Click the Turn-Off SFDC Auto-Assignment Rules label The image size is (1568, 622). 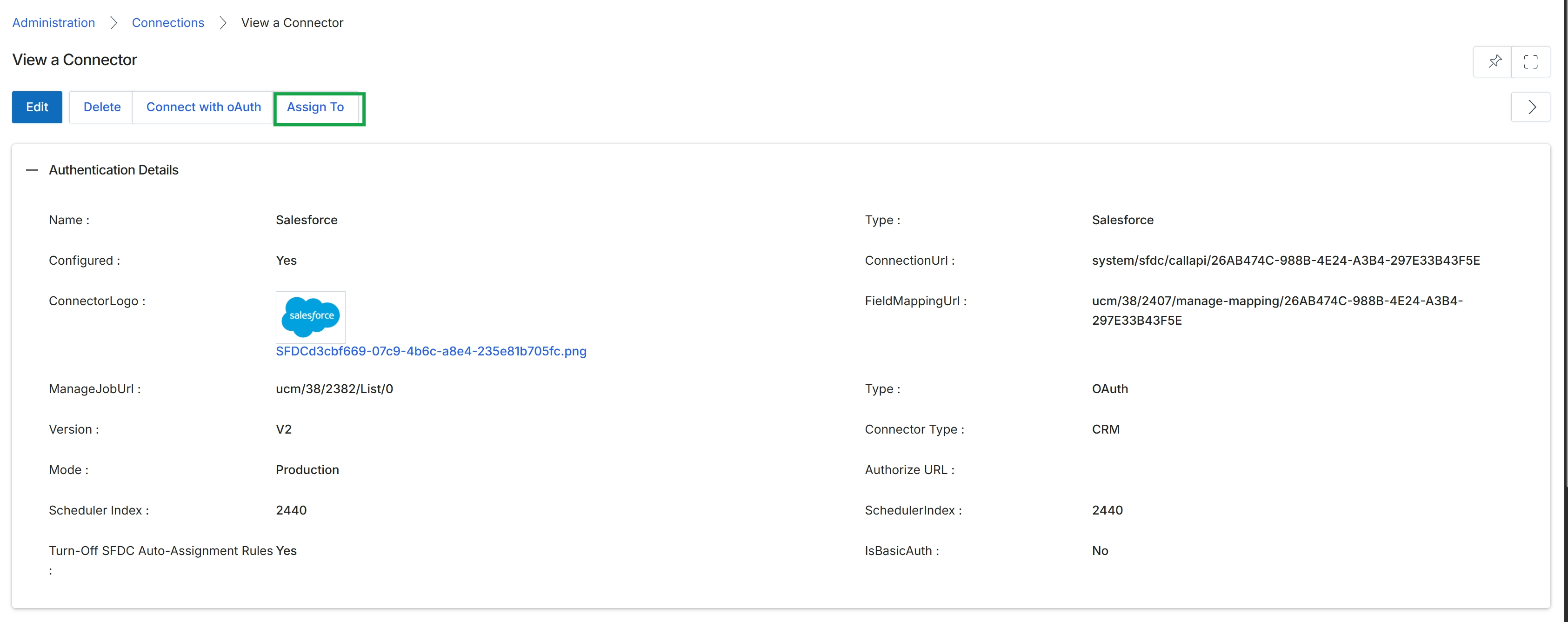[160, 560]
